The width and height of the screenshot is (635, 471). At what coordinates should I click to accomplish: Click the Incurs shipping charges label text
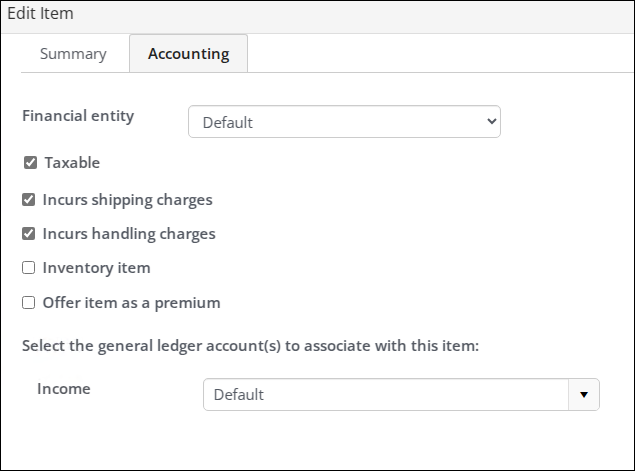pyautogui.click(x=127, y=199)
